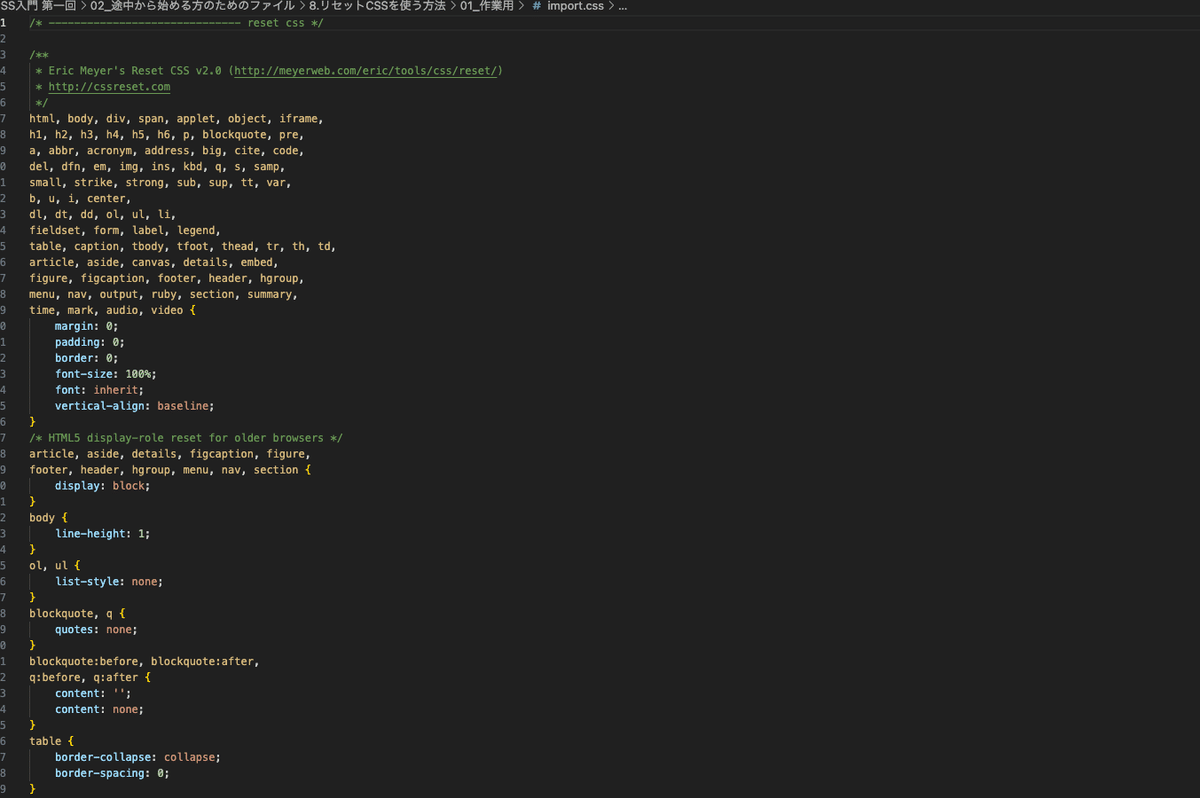Expand the breadcrumb ellipsis after import.css
The height and width of the screenshot is (798, 1200).
tap(622, 7)
